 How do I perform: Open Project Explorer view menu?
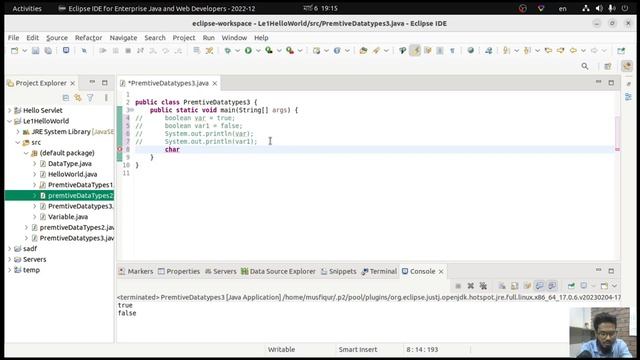(106, 98)
